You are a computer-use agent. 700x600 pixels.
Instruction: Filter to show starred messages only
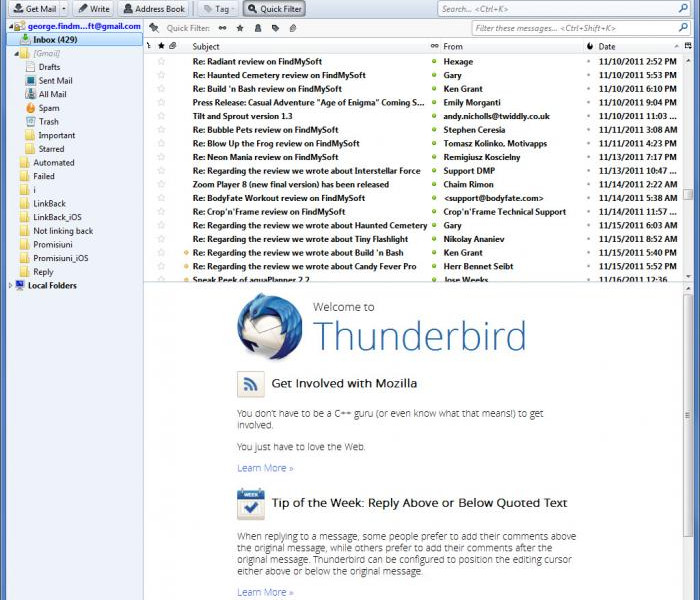tap(240, 28)
